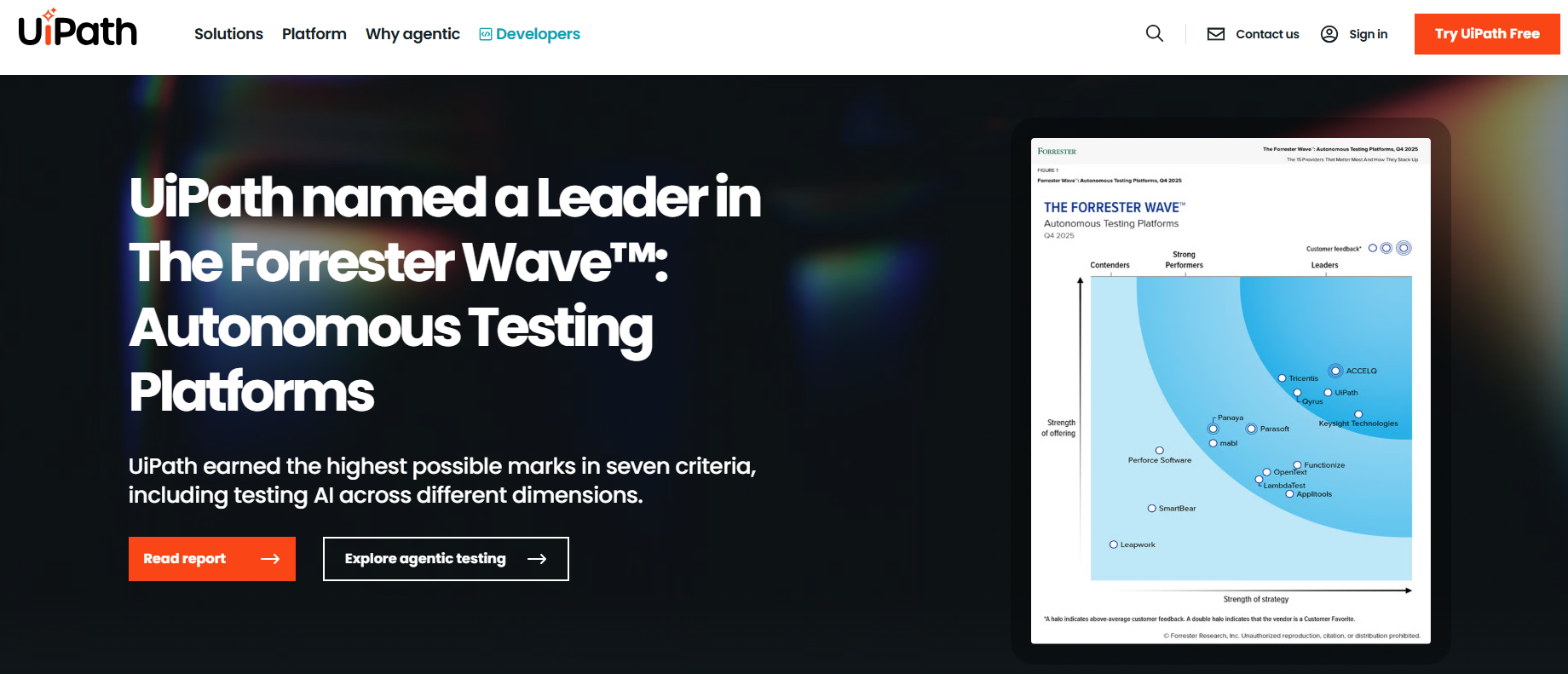Click the headline UiPath named a Leader
Image resolution: width=1568 pixels, height=674 pixels.
(445, 294)
